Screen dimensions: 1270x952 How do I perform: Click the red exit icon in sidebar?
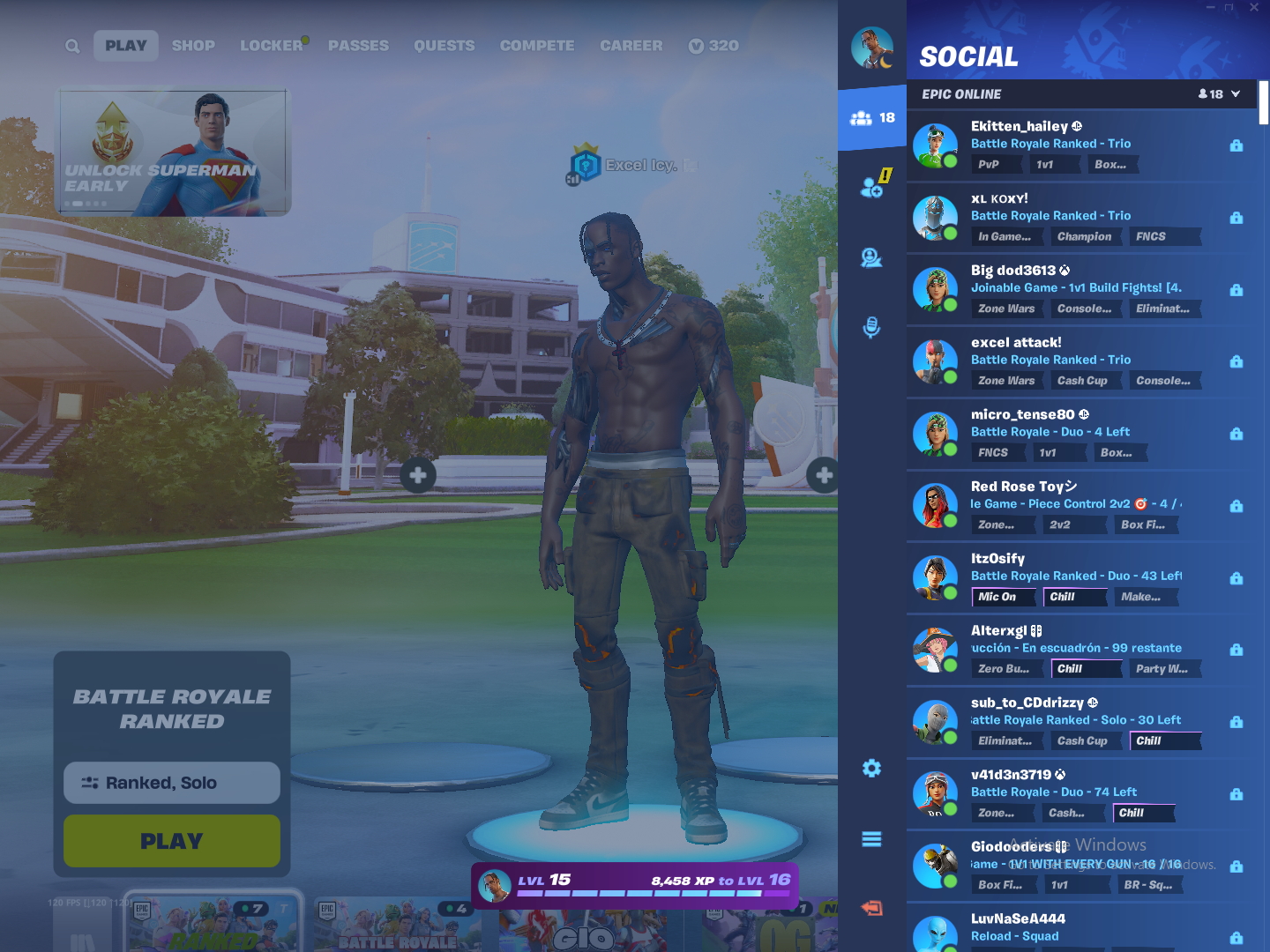(x=871, y=908)
